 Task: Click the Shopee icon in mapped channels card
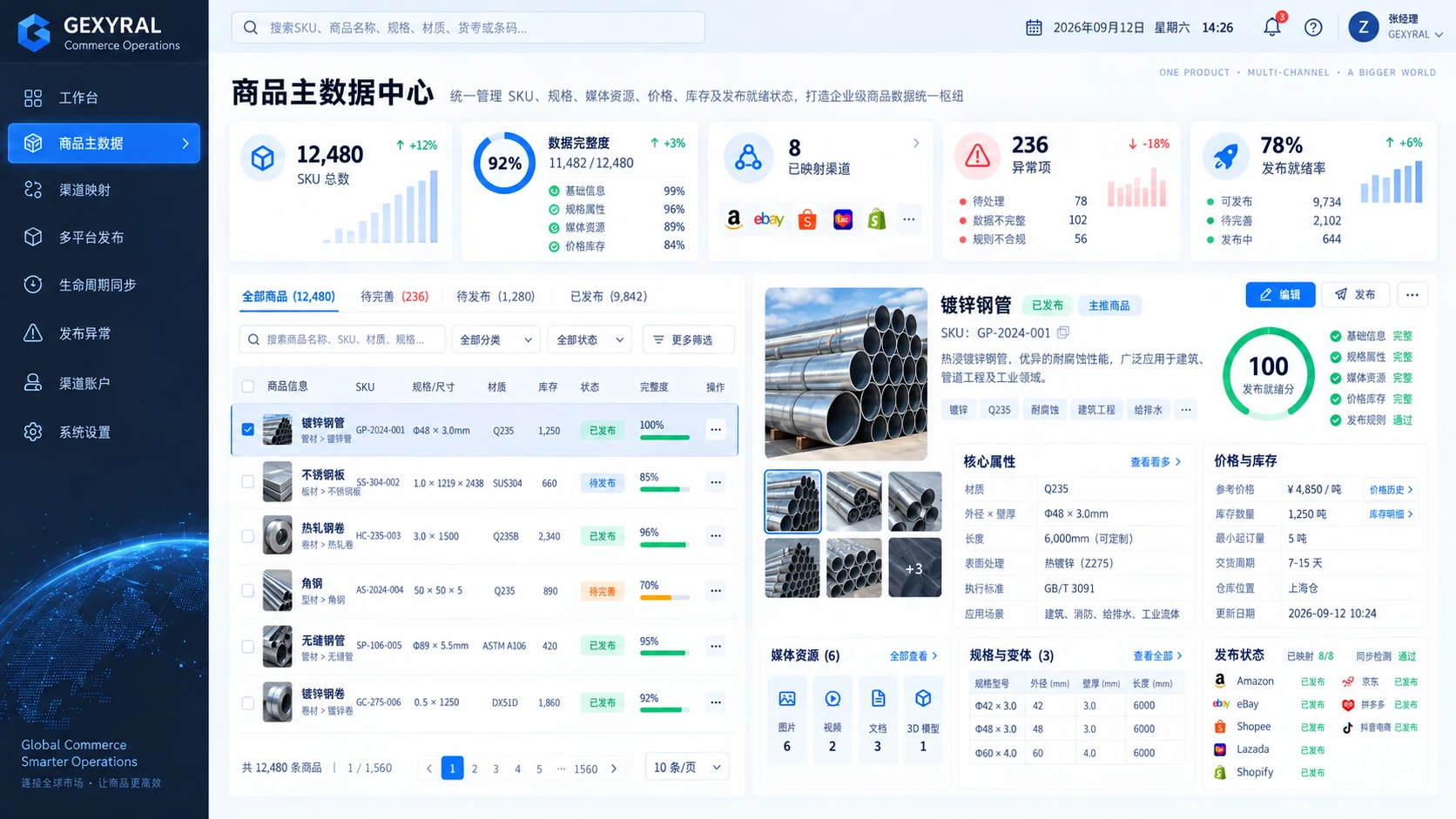(x=807, y=219)
